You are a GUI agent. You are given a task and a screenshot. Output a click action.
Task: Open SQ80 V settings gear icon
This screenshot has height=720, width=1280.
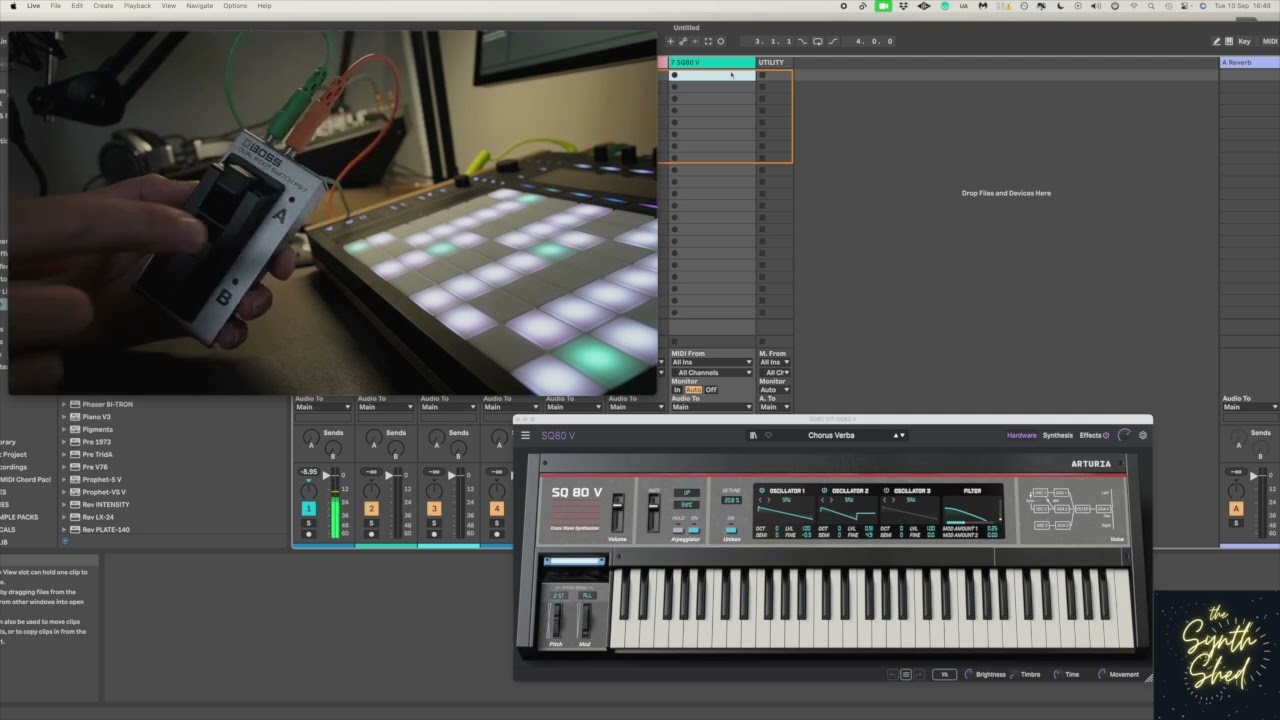pyautogui.click(x=1143, y=435)
